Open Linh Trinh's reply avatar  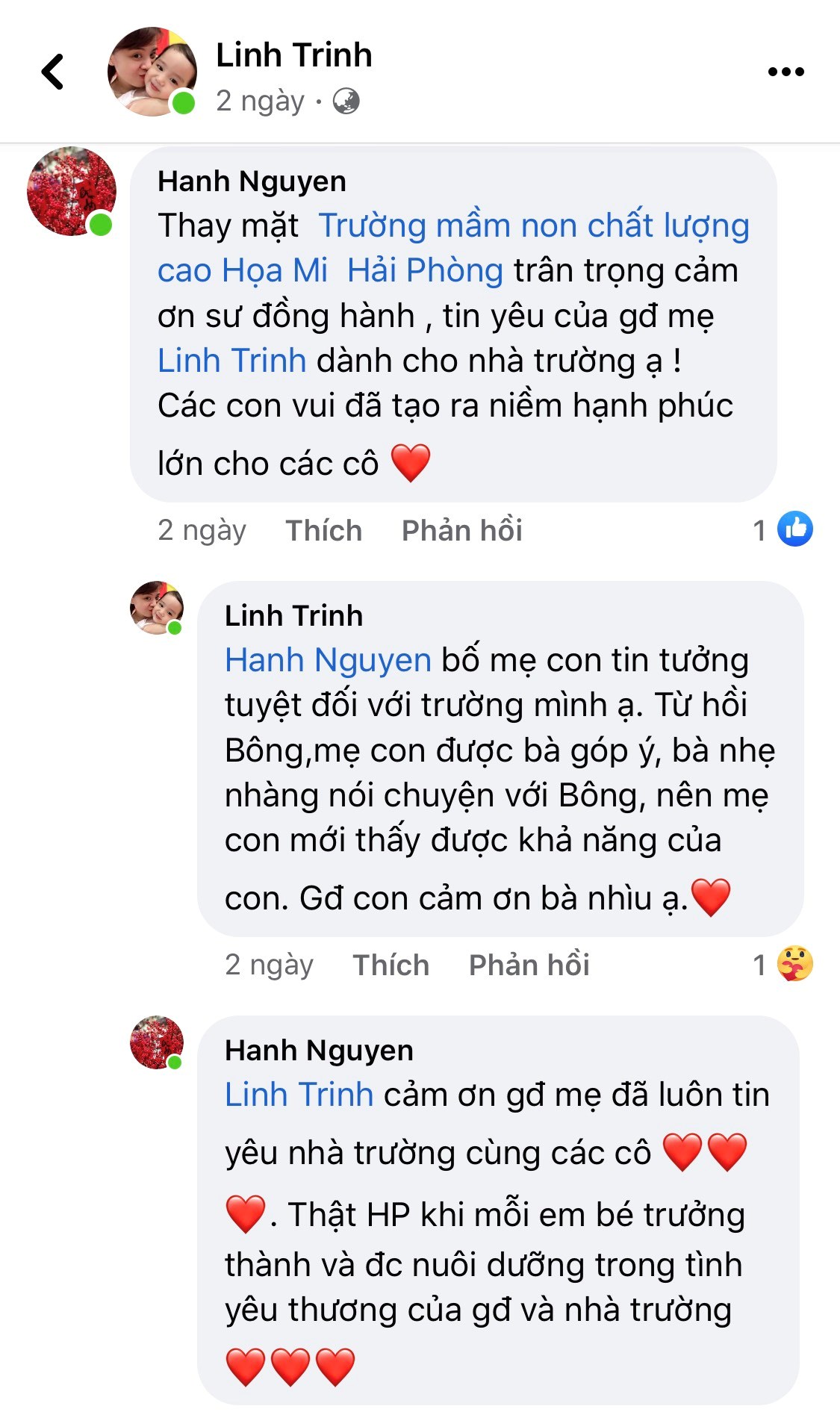157,608
